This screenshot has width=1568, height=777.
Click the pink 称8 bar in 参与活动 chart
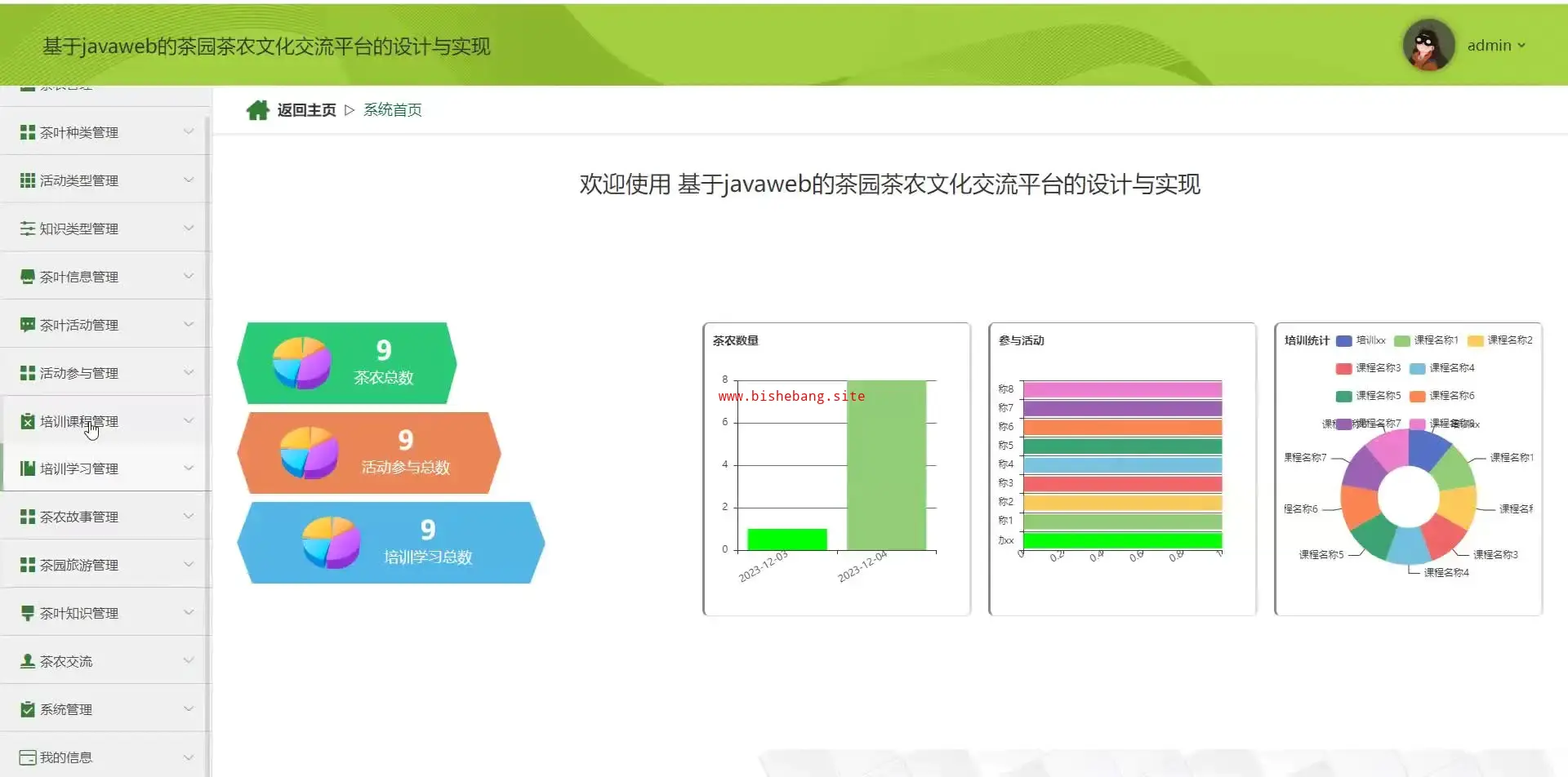pyautogui.click(x=1122, y=389)
